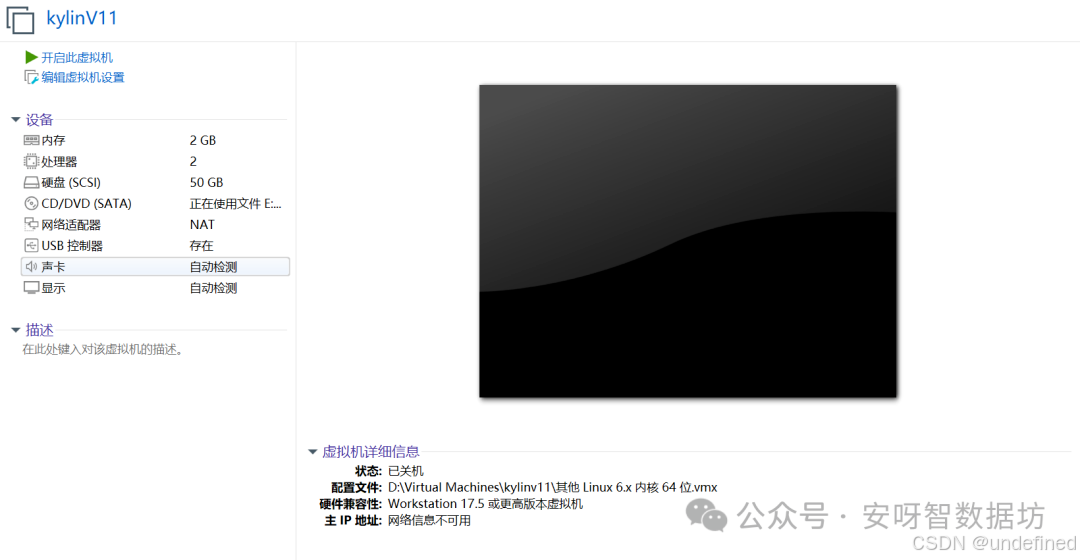Image resolution: width=1080 pixels, height=560 pixels.
Task: Click the 网络适配器 device label
Action: 71,225
